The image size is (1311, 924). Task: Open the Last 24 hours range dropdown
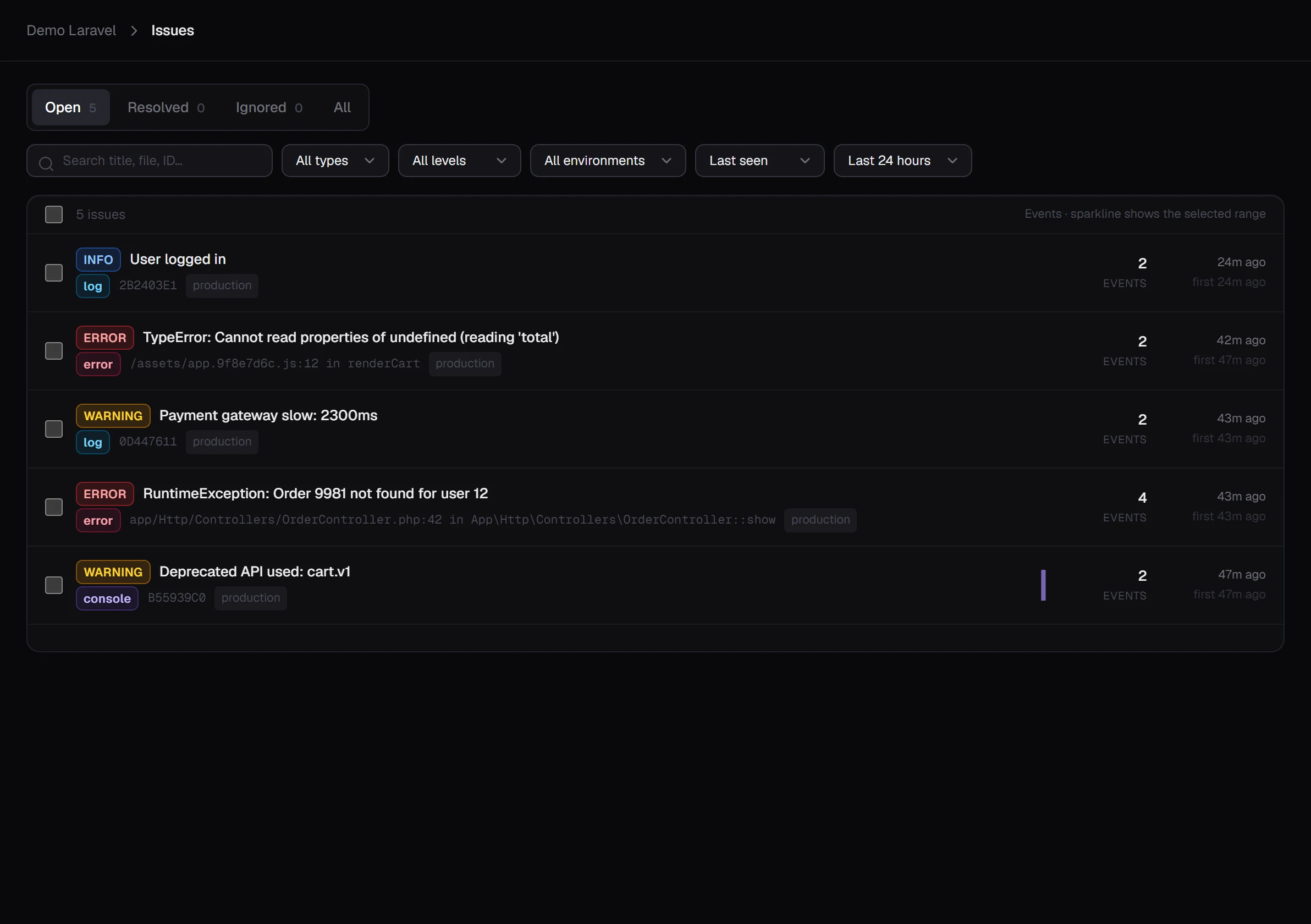pyautogui.click(x=902, y=161)
